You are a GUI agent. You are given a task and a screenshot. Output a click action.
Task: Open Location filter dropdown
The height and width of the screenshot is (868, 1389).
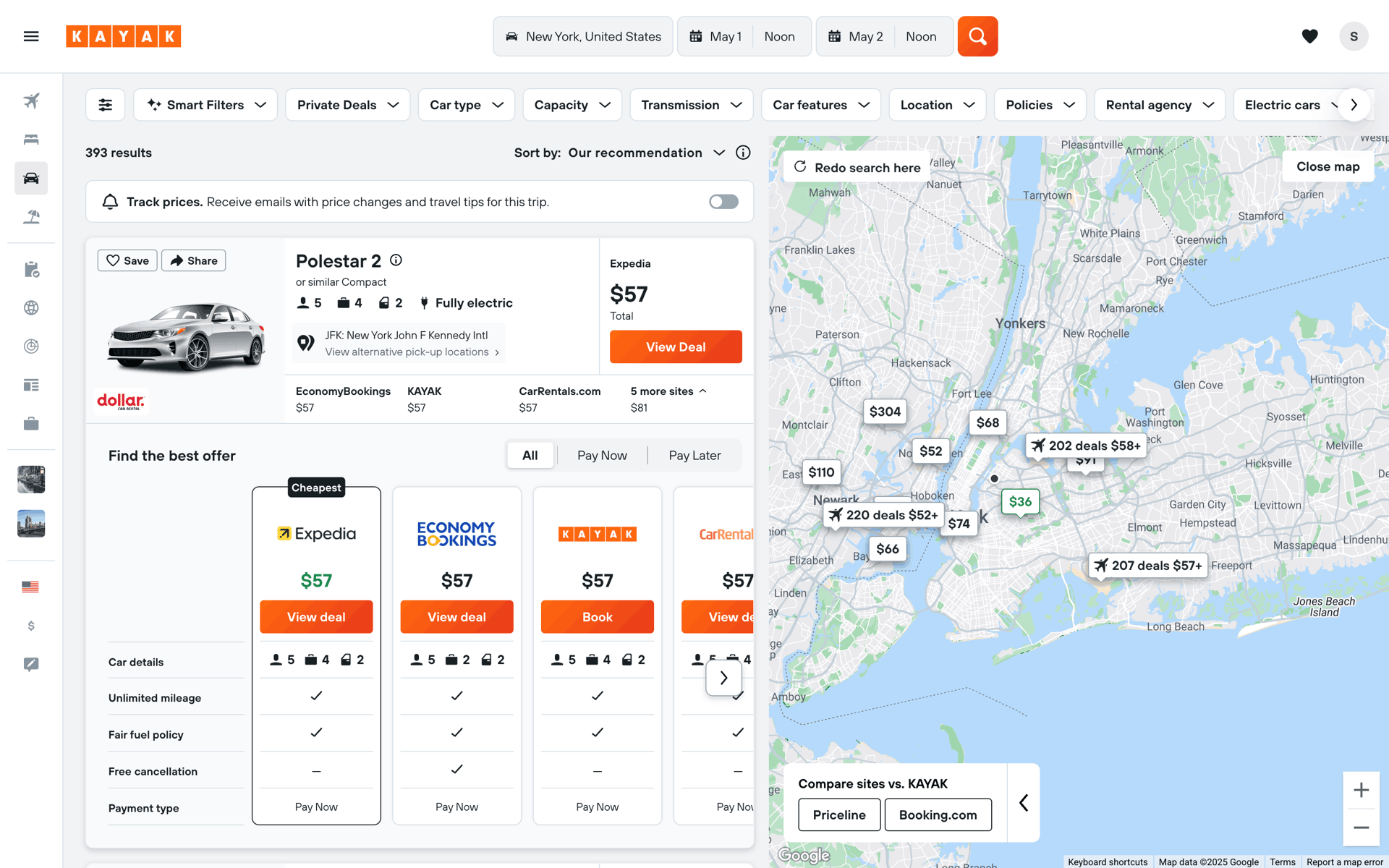(938, 105)
